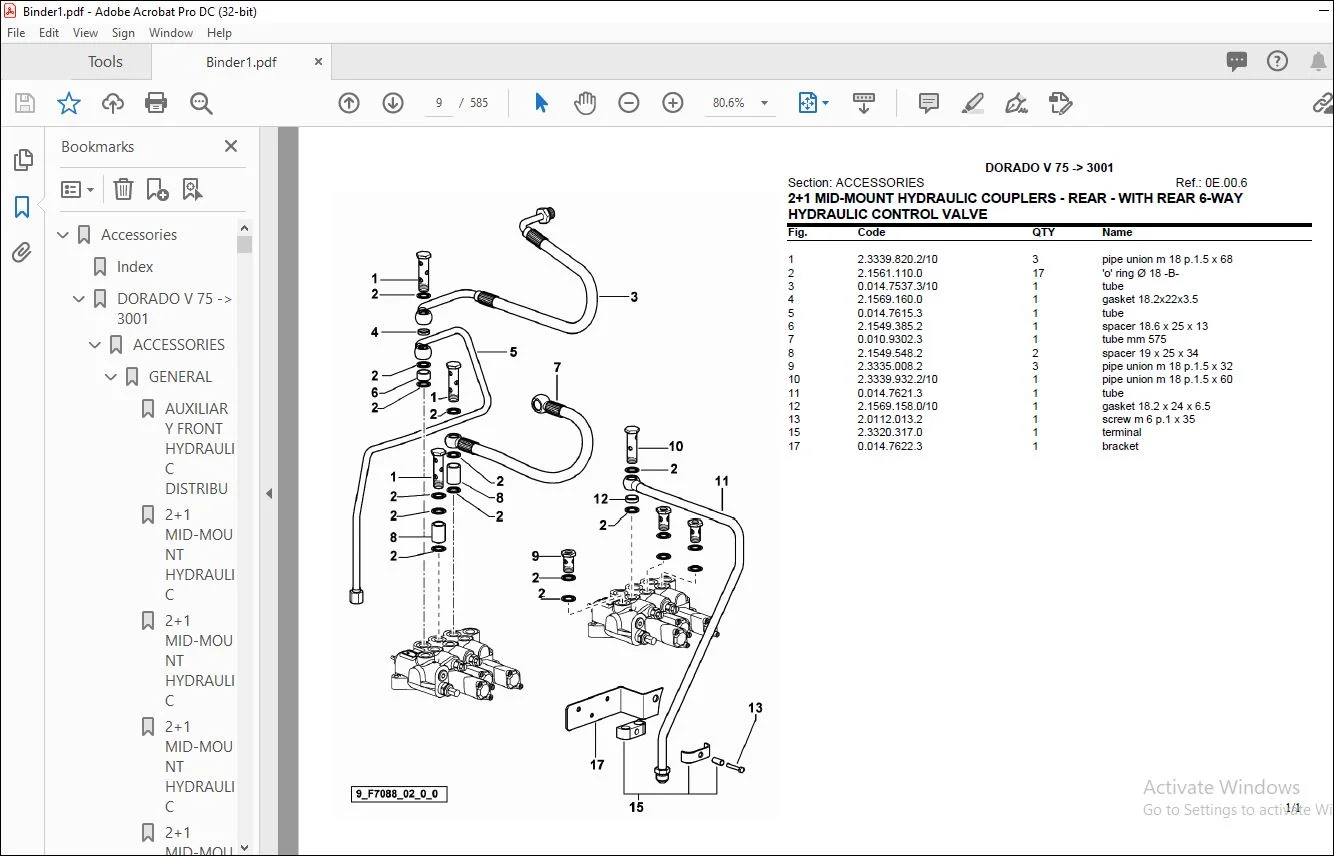
Task: Open the Index bookmark
Action: click(135, 267)
